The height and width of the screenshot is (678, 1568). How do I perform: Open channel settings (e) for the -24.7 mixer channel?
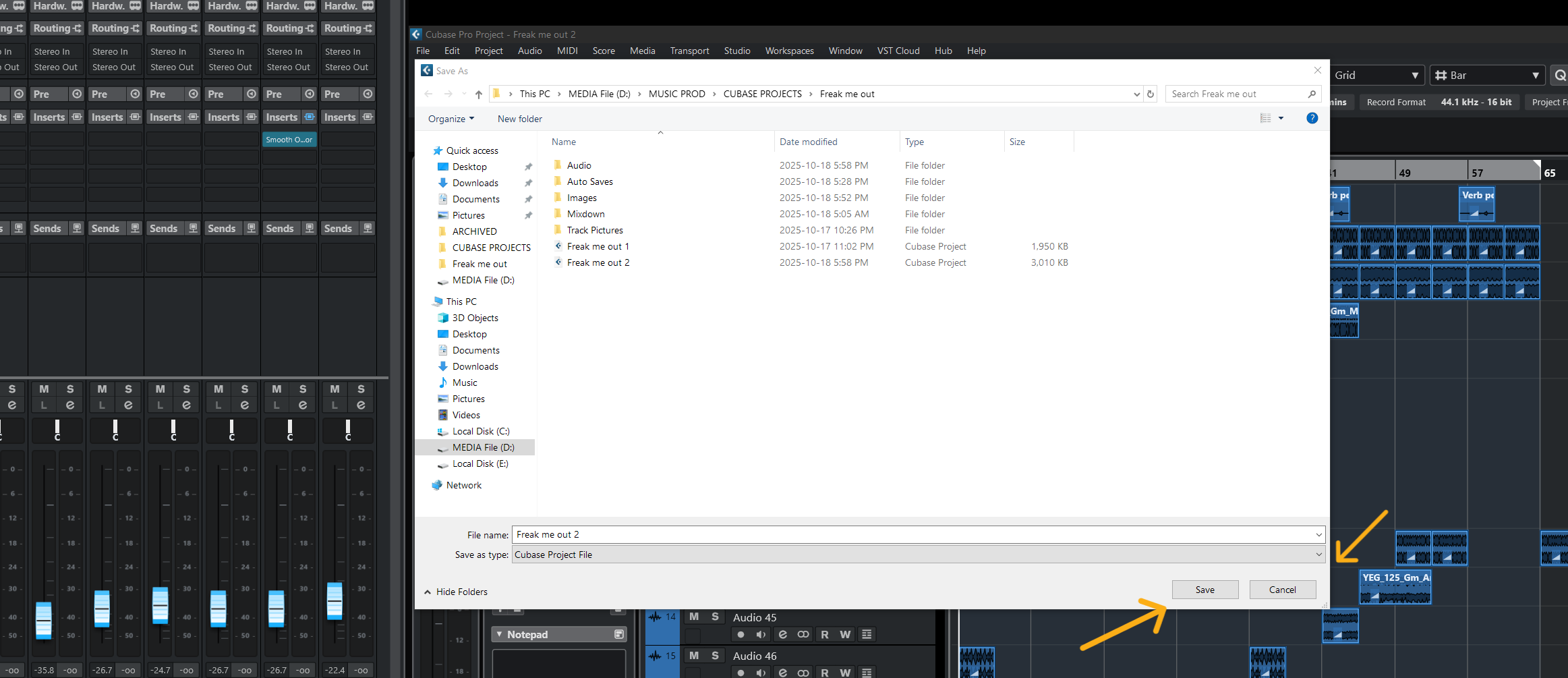[186, 405]
